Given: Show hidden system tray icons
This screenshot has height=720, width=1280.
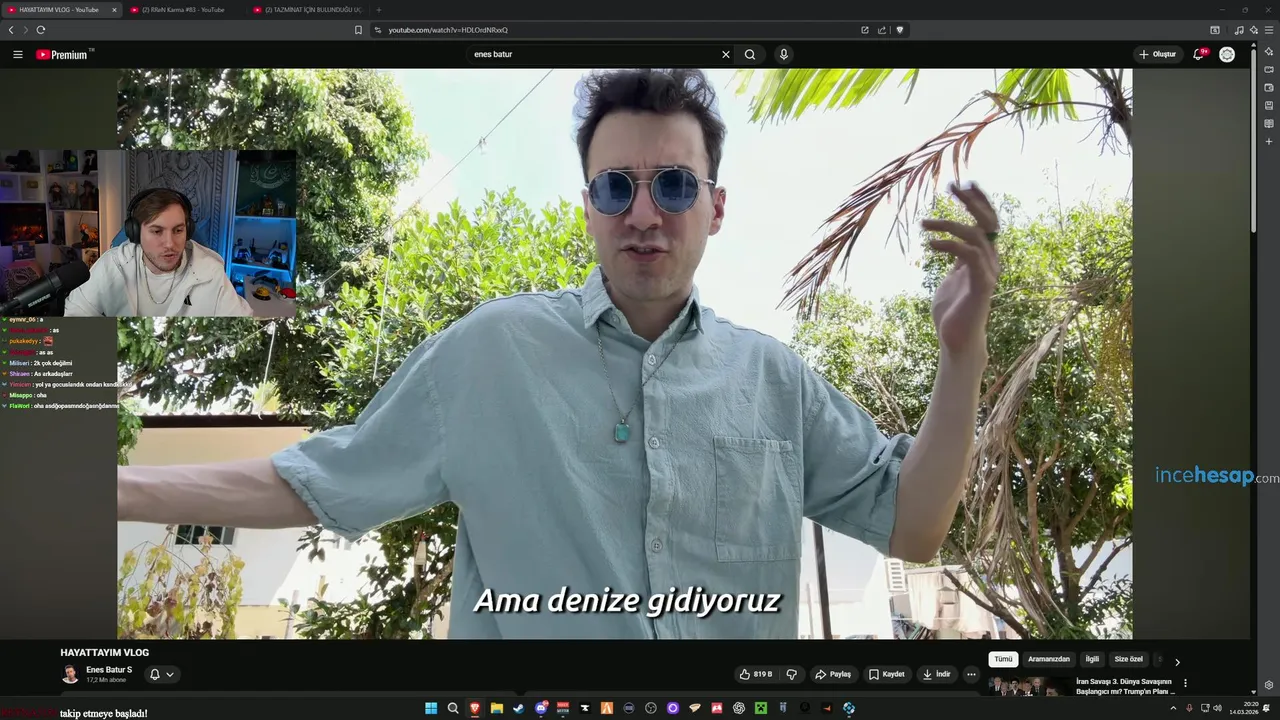Looking at the screenshot, I should pos(1173,708).
